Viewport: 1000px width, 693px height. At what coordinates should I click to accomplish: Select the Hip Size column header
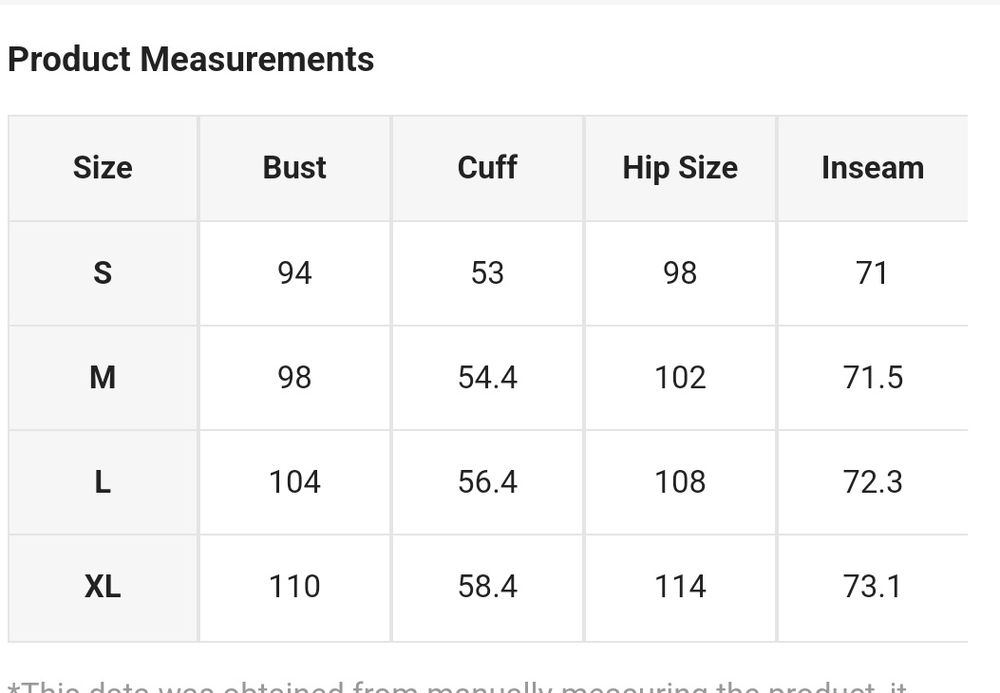click(680, 168)
